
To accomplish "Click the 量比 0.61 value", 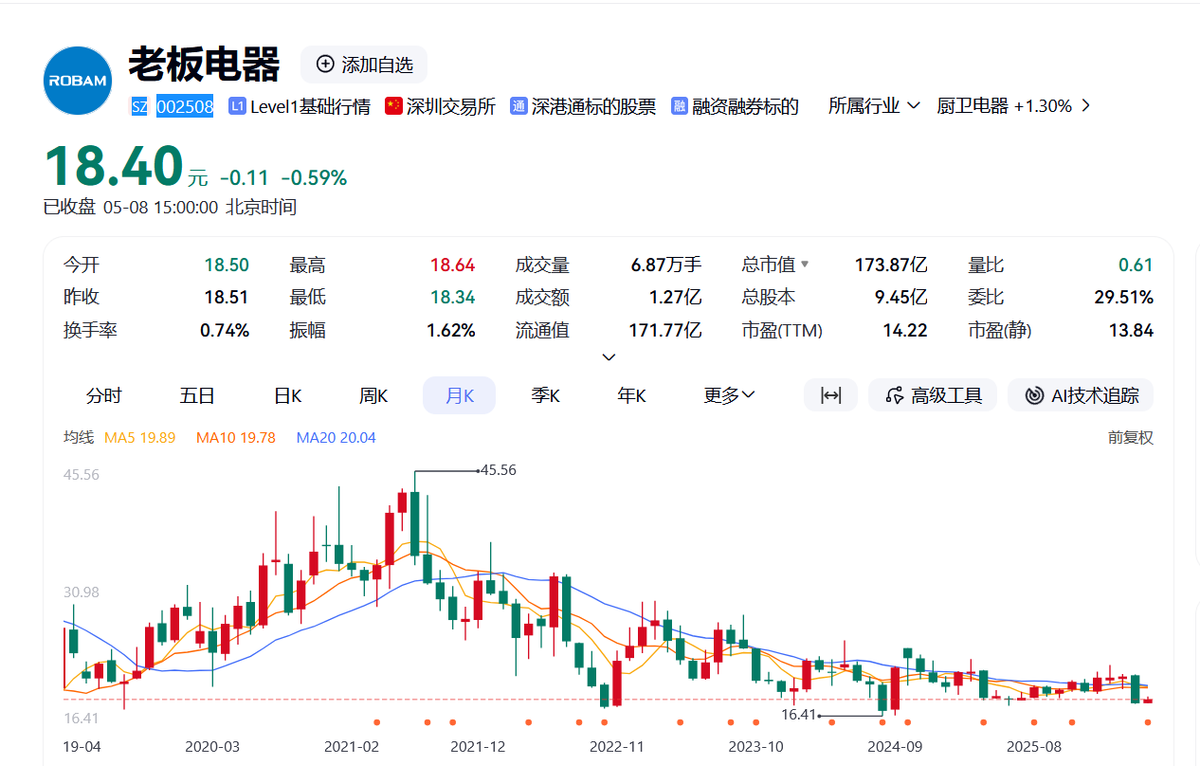I will pos(1136,265).
